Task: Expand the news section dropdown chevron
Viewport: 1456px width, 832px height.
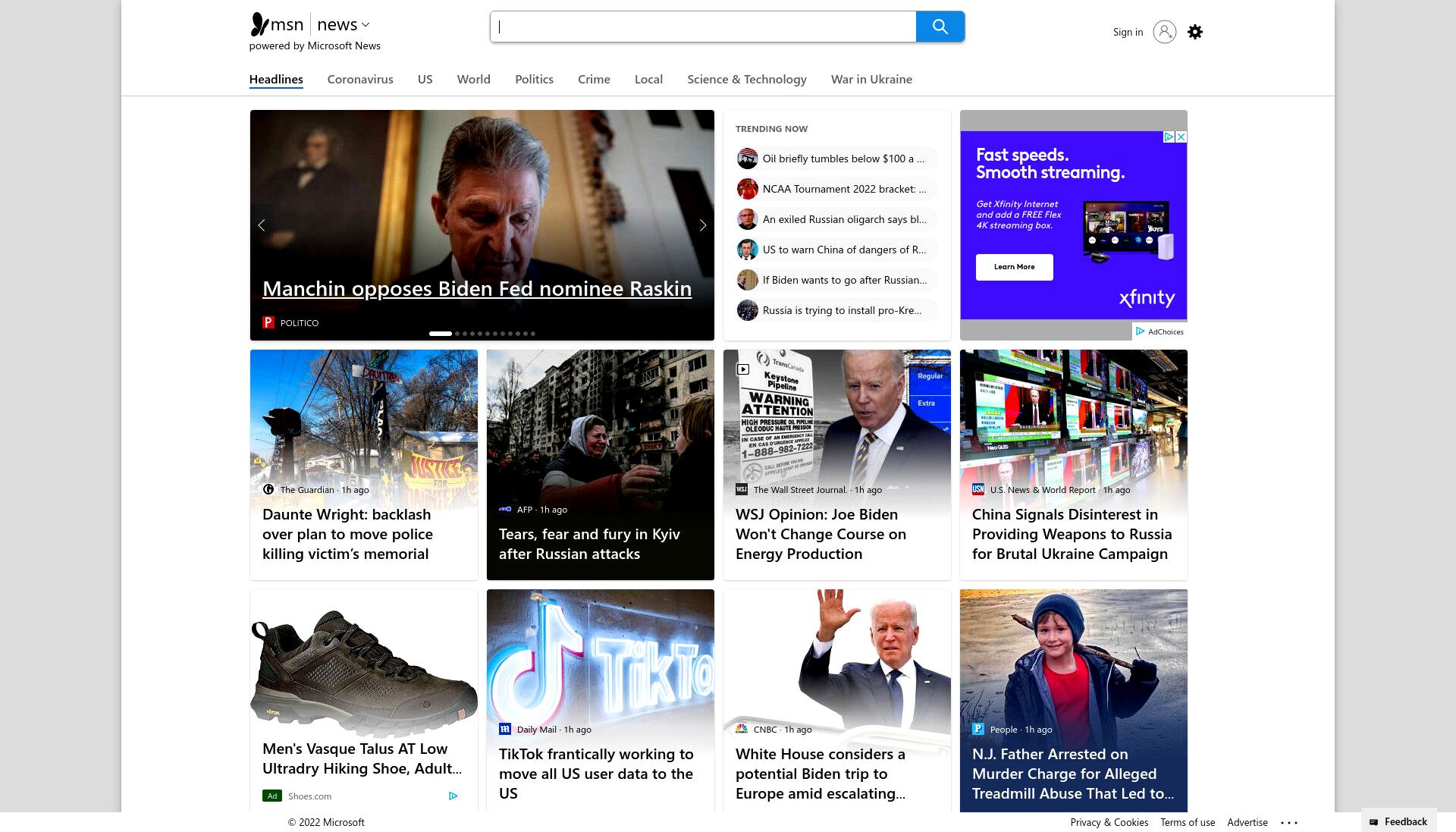Action: pyautogui.click(x=366, y=25)
